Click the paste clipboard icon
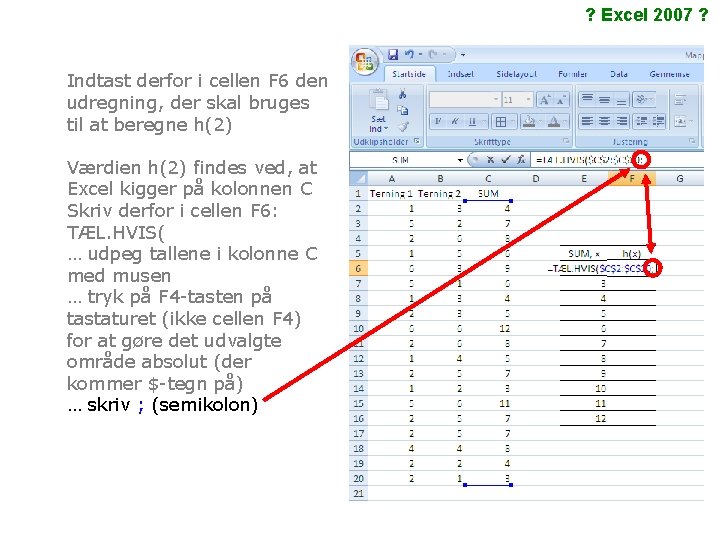720x540 pixels. coord(379,100)
